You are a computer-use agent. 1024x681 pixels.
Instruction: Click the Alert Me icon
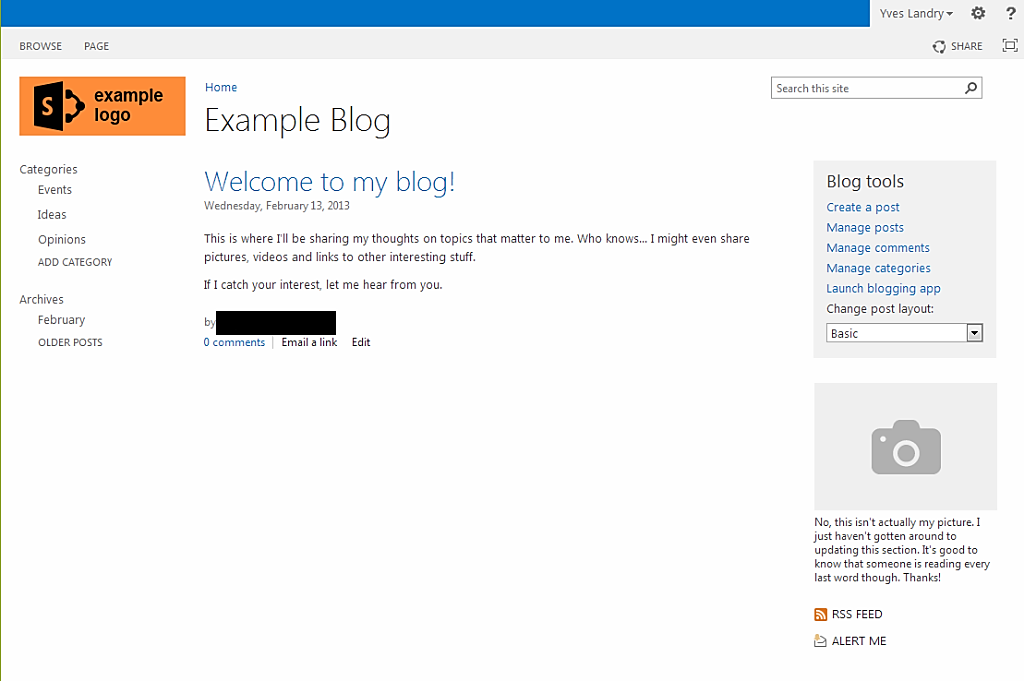pos(820,641)
